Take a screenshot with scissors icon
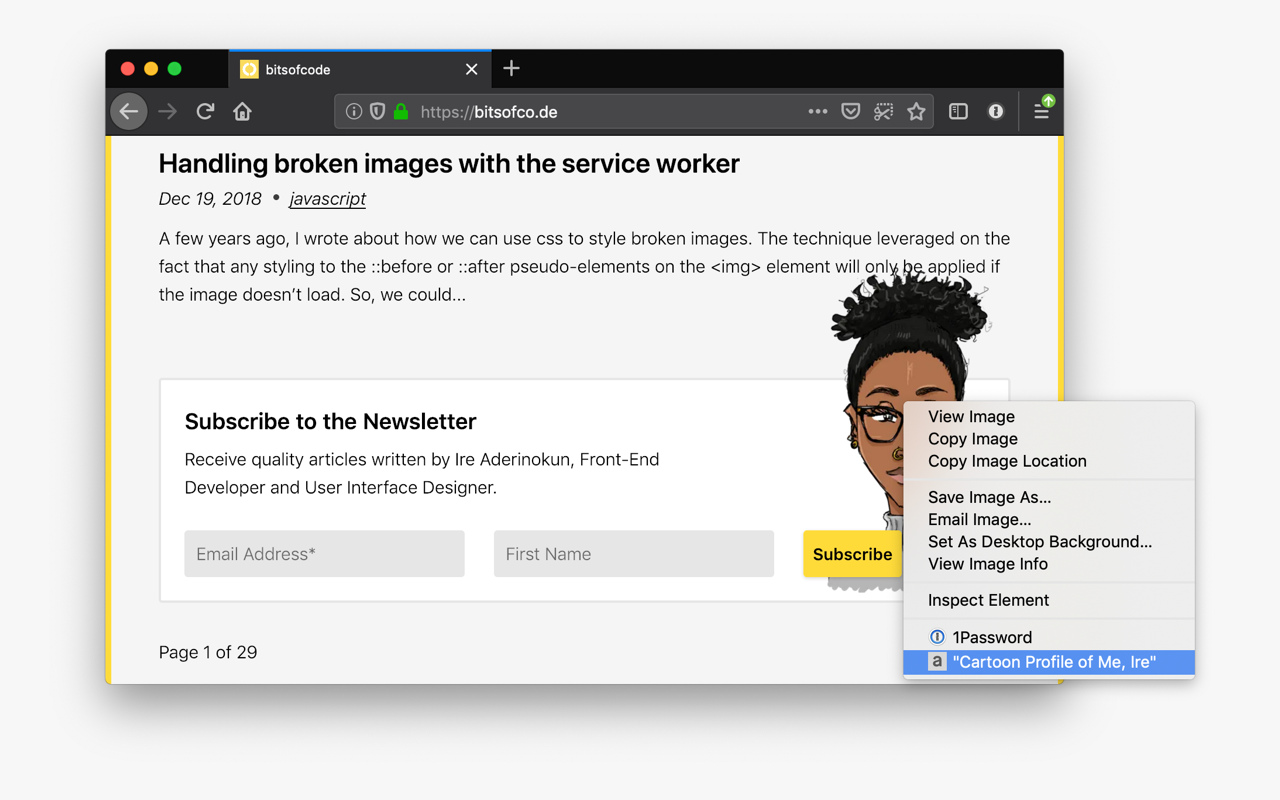Screen dimensions: 1280x800 click(x=883, y=112)
